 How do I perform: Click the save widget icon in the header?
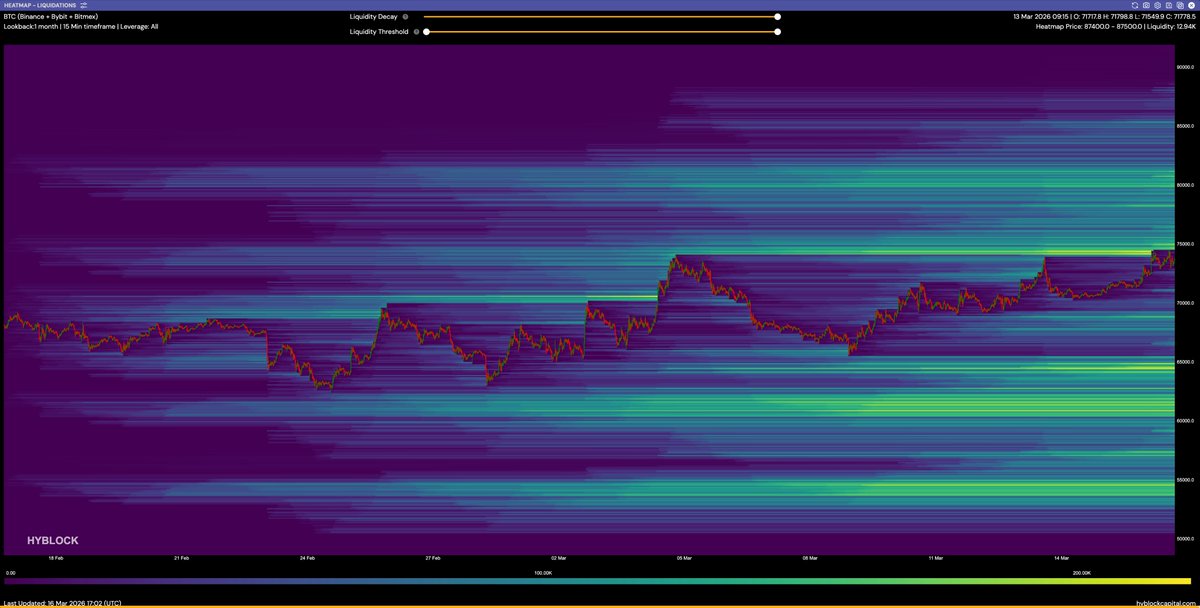1168,5
